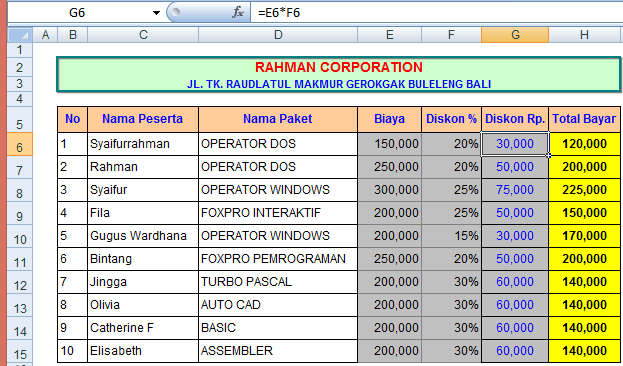Viewport: 623px width, 366px height.
Task: Click the fill handle of cell G6
Action: pos(549,155)
